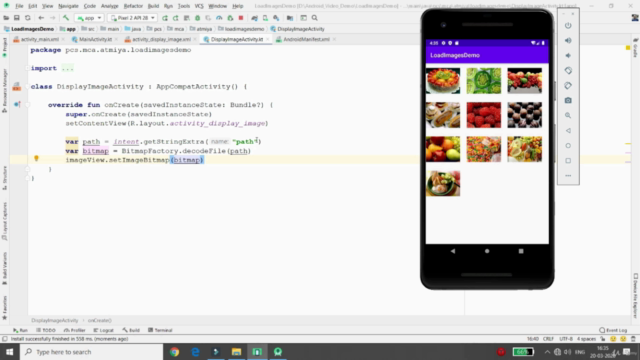
Task: Open the Refactor menu
Action: (x=133, y=6)
